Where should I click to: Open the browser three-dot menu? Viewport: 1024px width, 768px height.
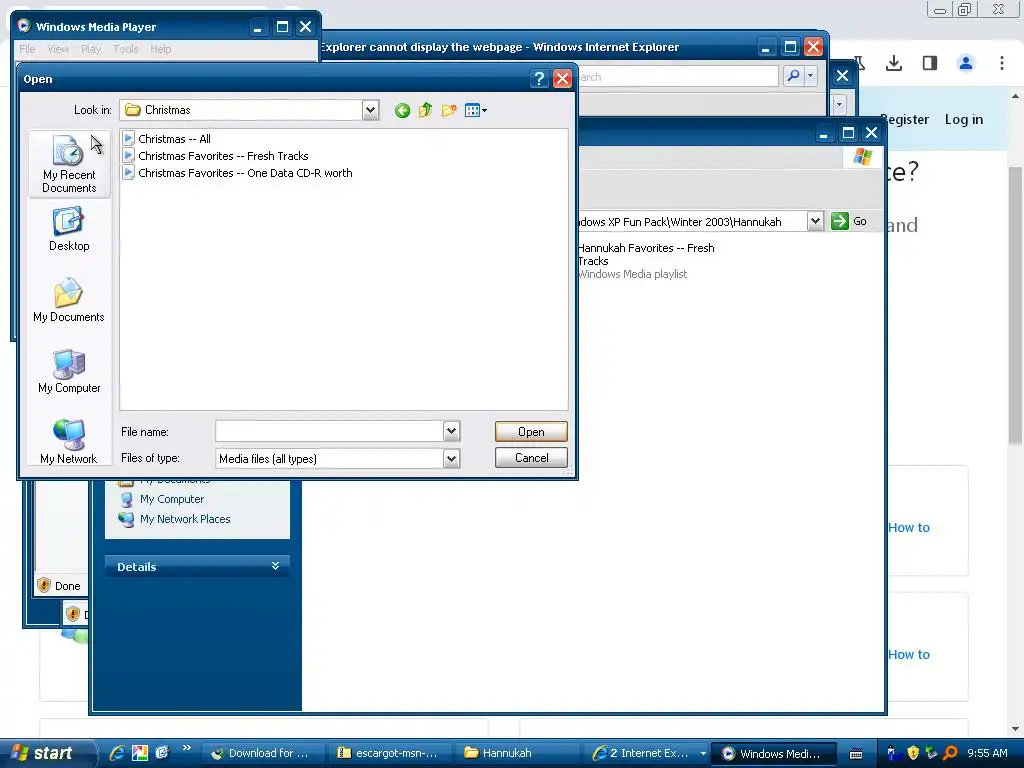coord(1002,63)
